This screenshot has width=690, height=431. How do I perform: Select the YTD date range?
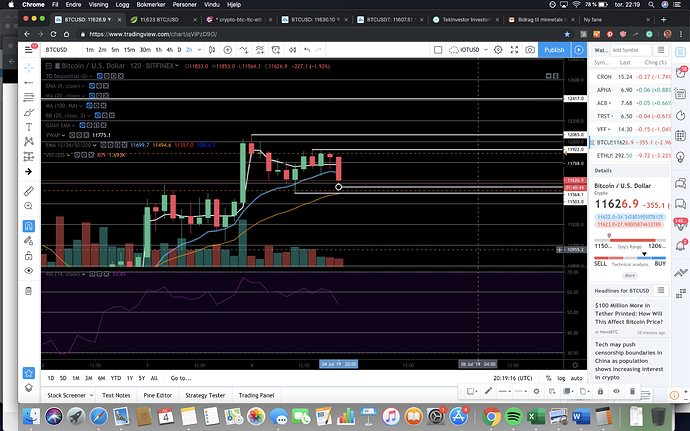point(115,378)
